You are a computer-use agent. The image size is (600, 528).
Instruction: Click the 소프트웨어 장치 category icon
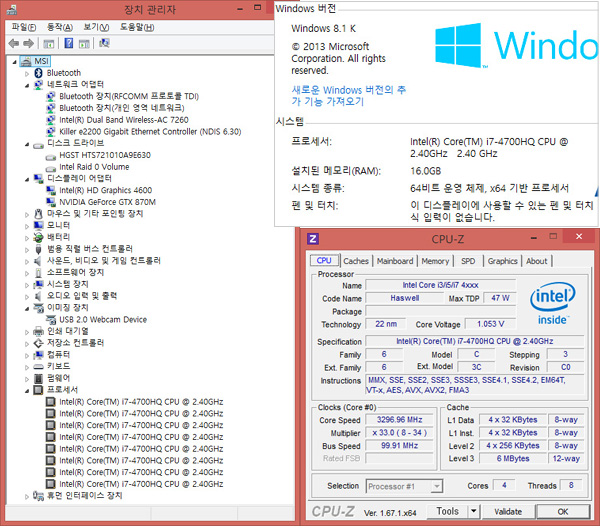tap(38, 273)
